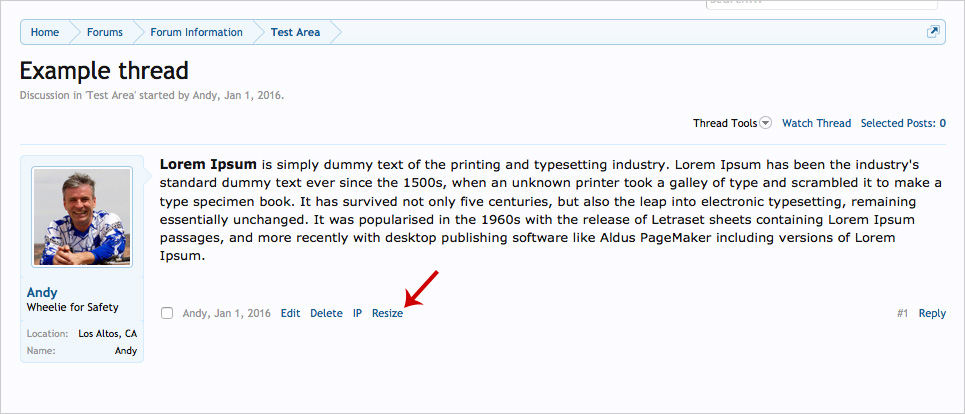Click the Andy author link in post footer
The width and height of the screenshot is (965, 414).
[x=194, y=313]
